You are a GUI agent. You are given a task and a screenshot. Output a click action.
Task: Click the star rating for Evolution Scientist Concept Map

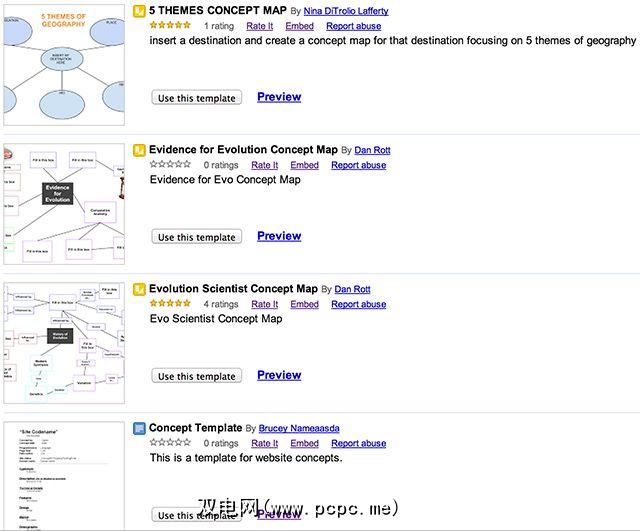[x=170, y=303]
